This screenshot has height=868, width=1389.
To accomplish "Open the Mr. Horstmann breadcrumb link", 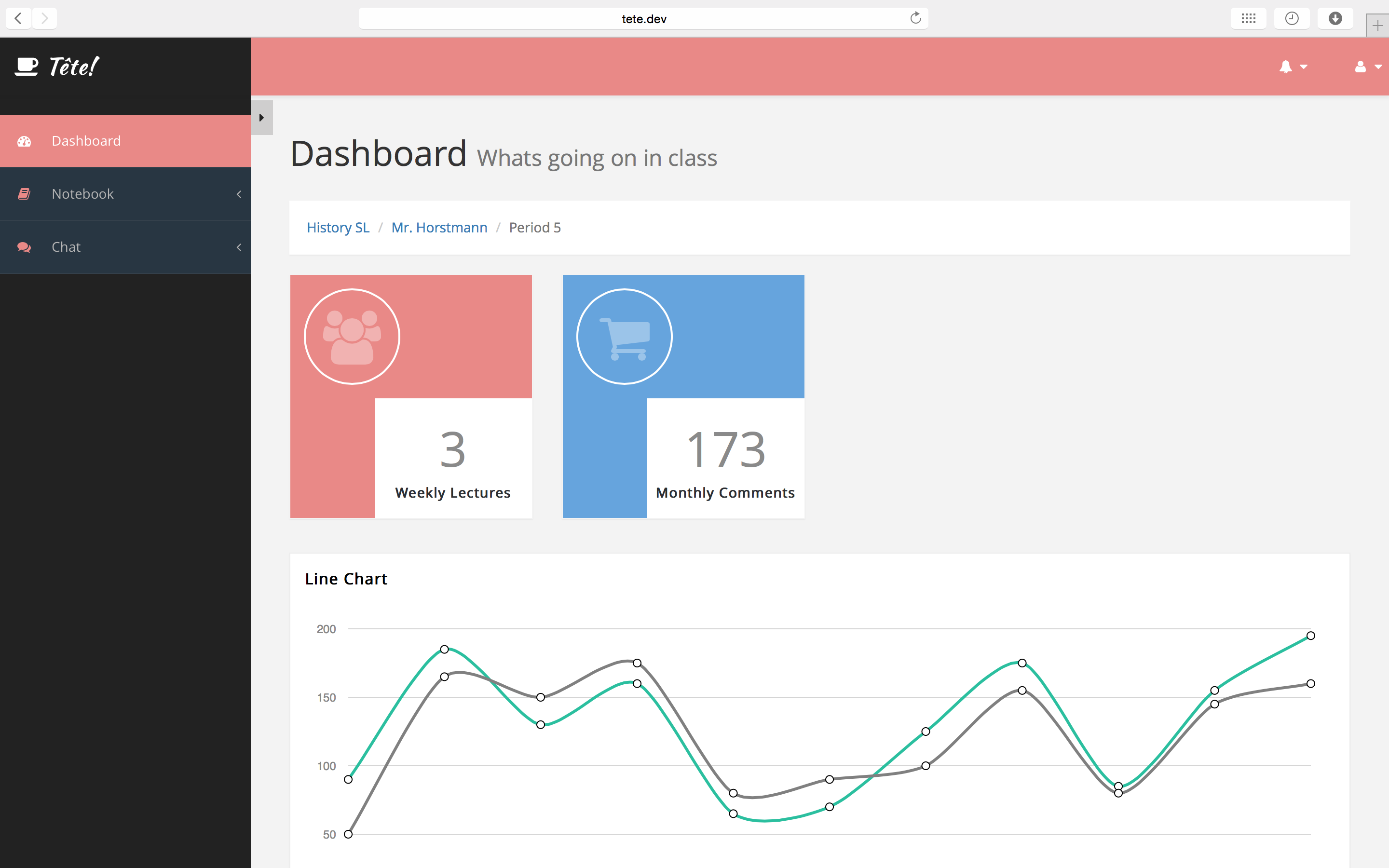I will click(x=439, y=227).
